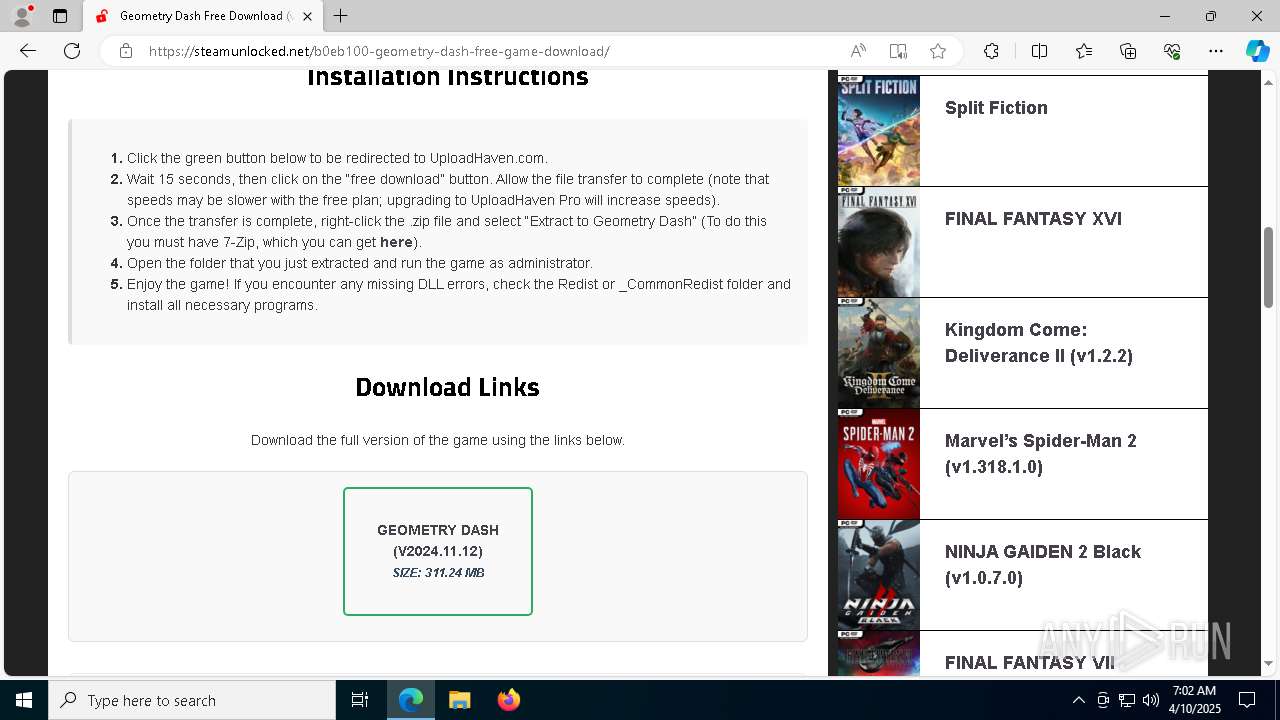Open Split screen view

(x=1039, y=51)
